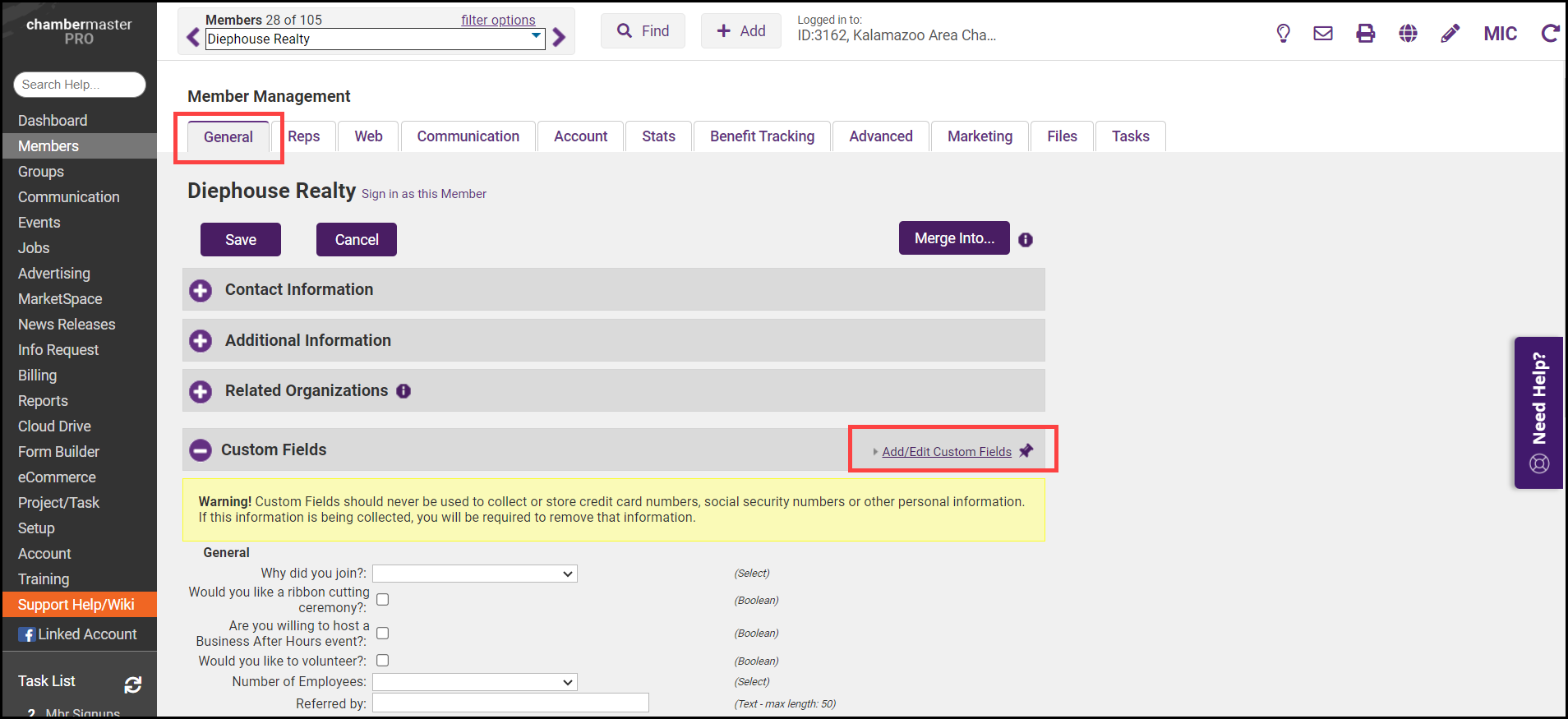Open the envelope email icon
This screenshot has height=719, width=1568.
pyautogui.click(x=1323, y=33)
